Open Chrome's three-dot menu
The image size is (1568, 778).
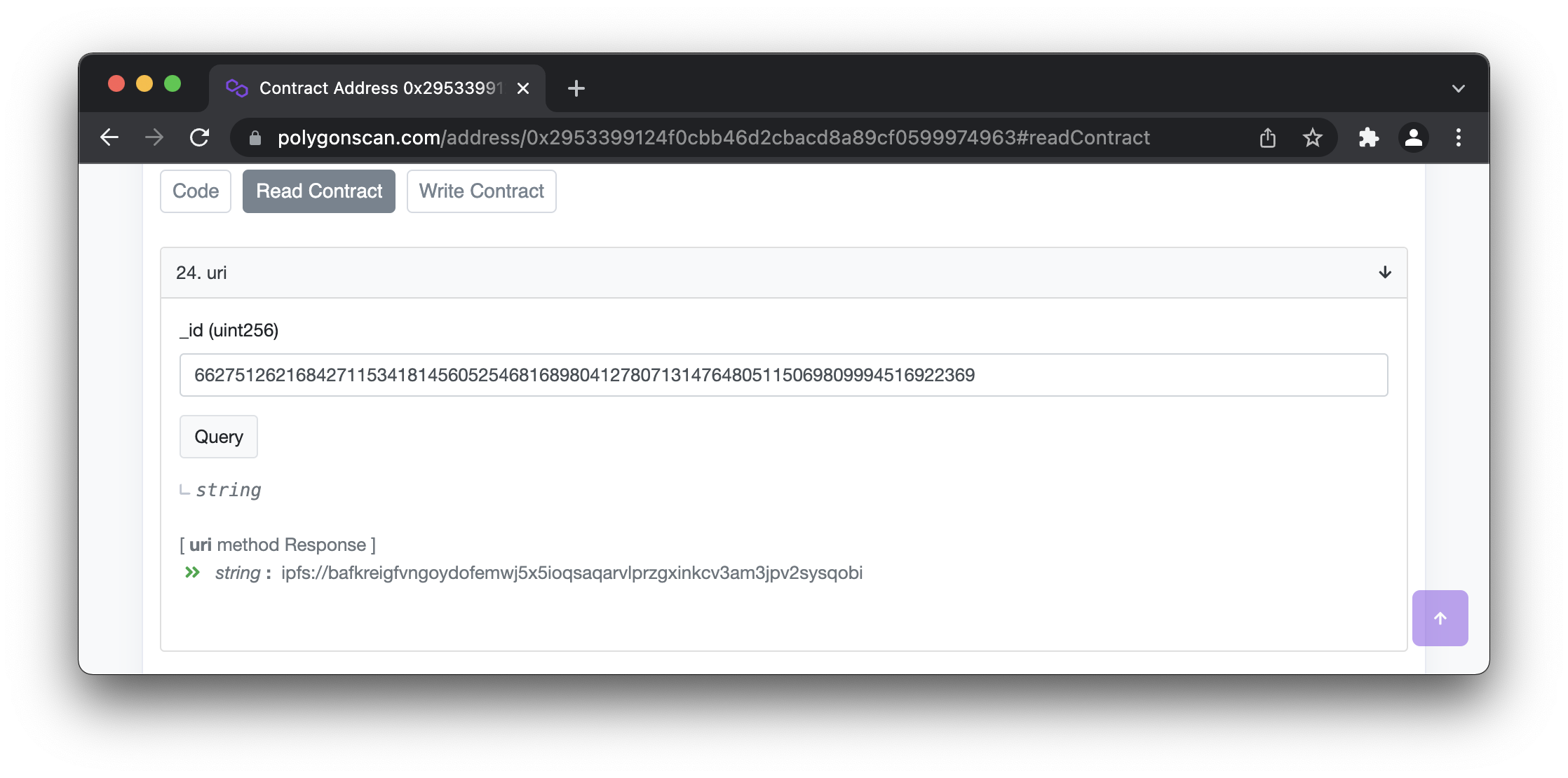click(x=1459, y=137)
